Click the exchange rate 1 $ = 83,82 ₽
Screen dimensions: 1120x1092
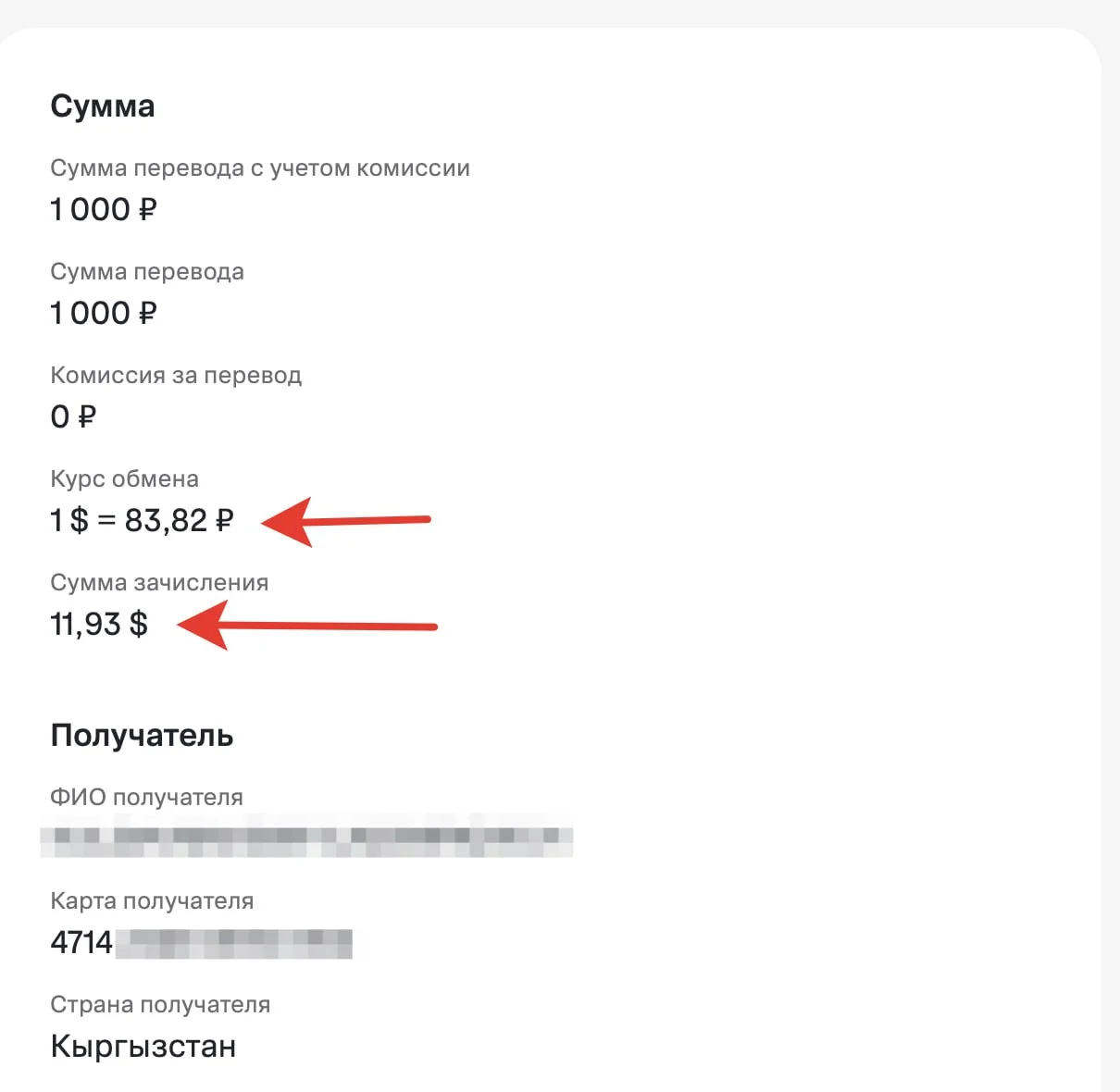click(142, 521)
